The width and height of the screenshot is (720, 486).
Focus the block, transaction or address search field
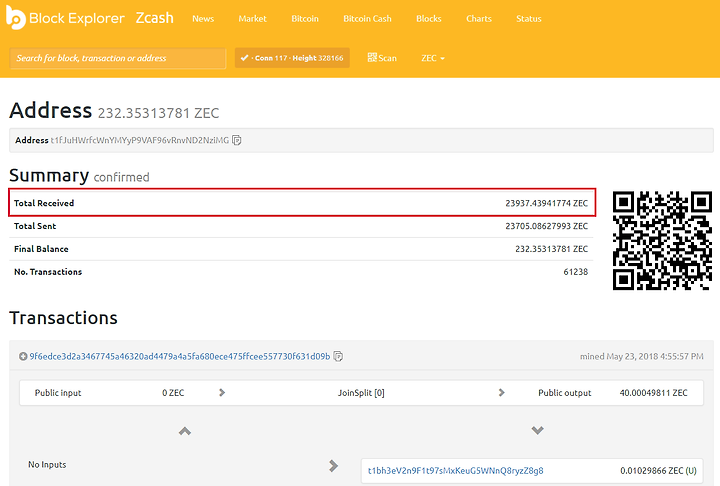118,58
